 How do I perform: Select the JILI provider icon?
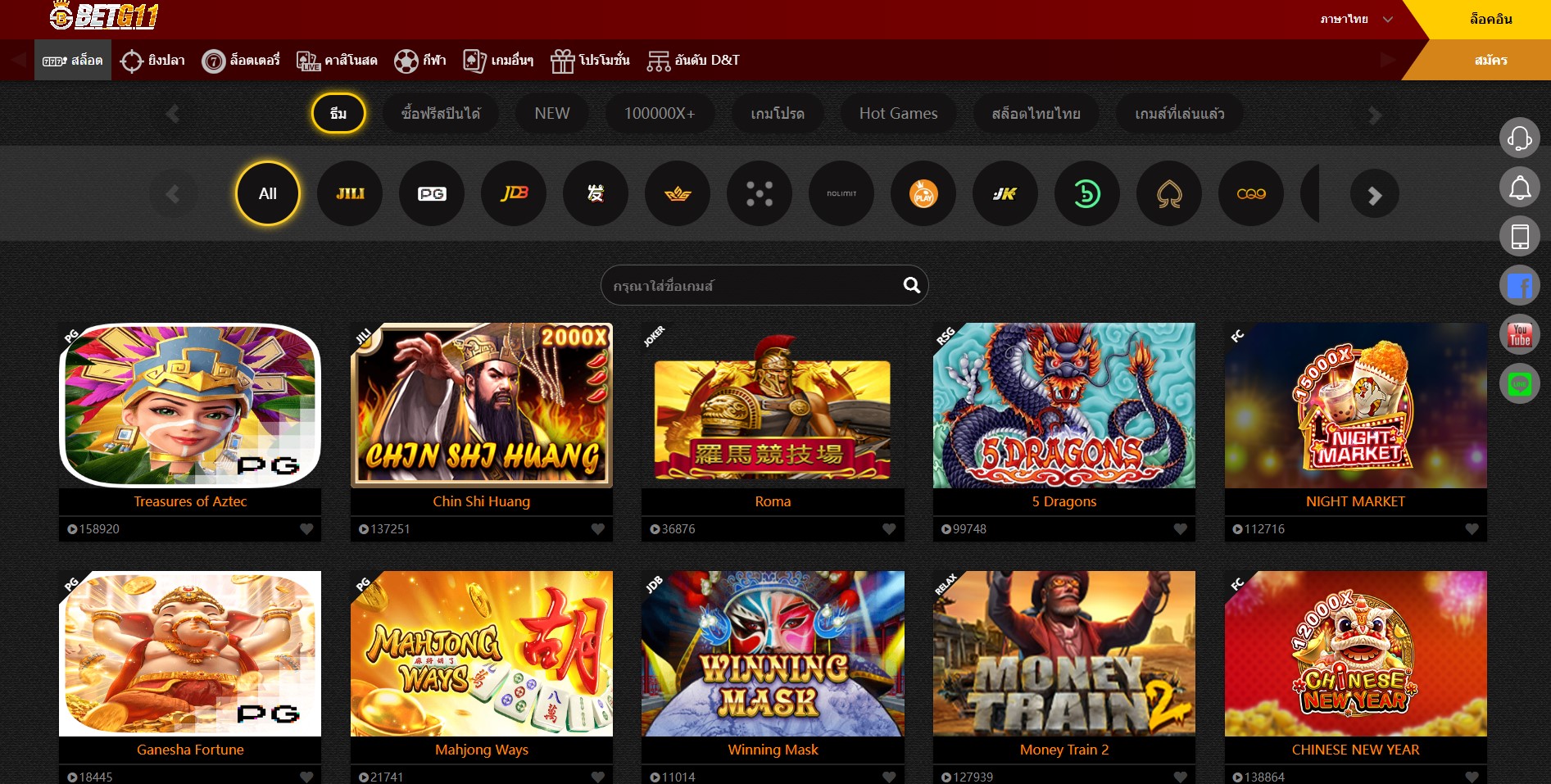pyautogui.click(x=350, y=194)
